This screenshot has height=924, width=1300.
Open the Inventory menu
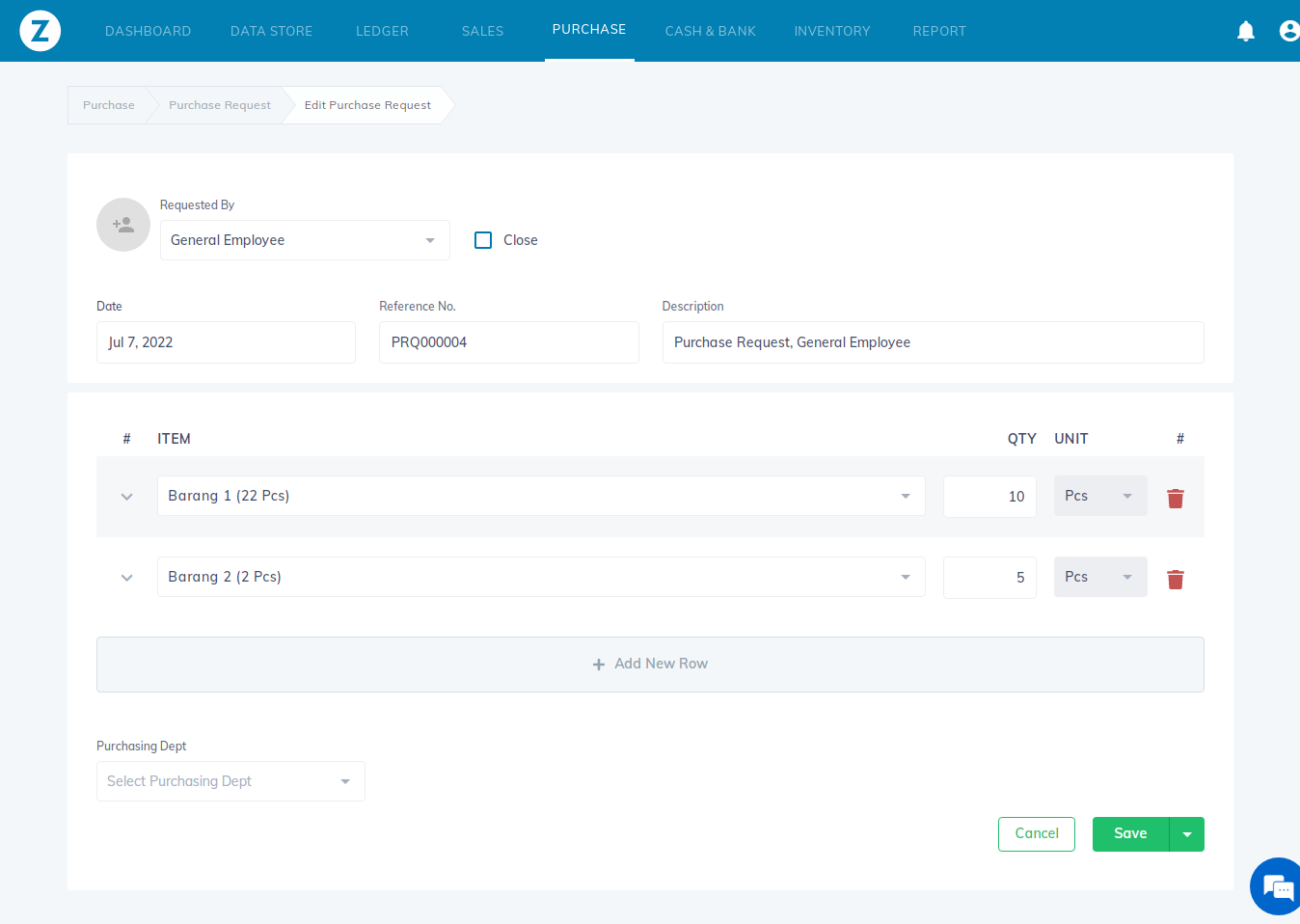[831, 31]
